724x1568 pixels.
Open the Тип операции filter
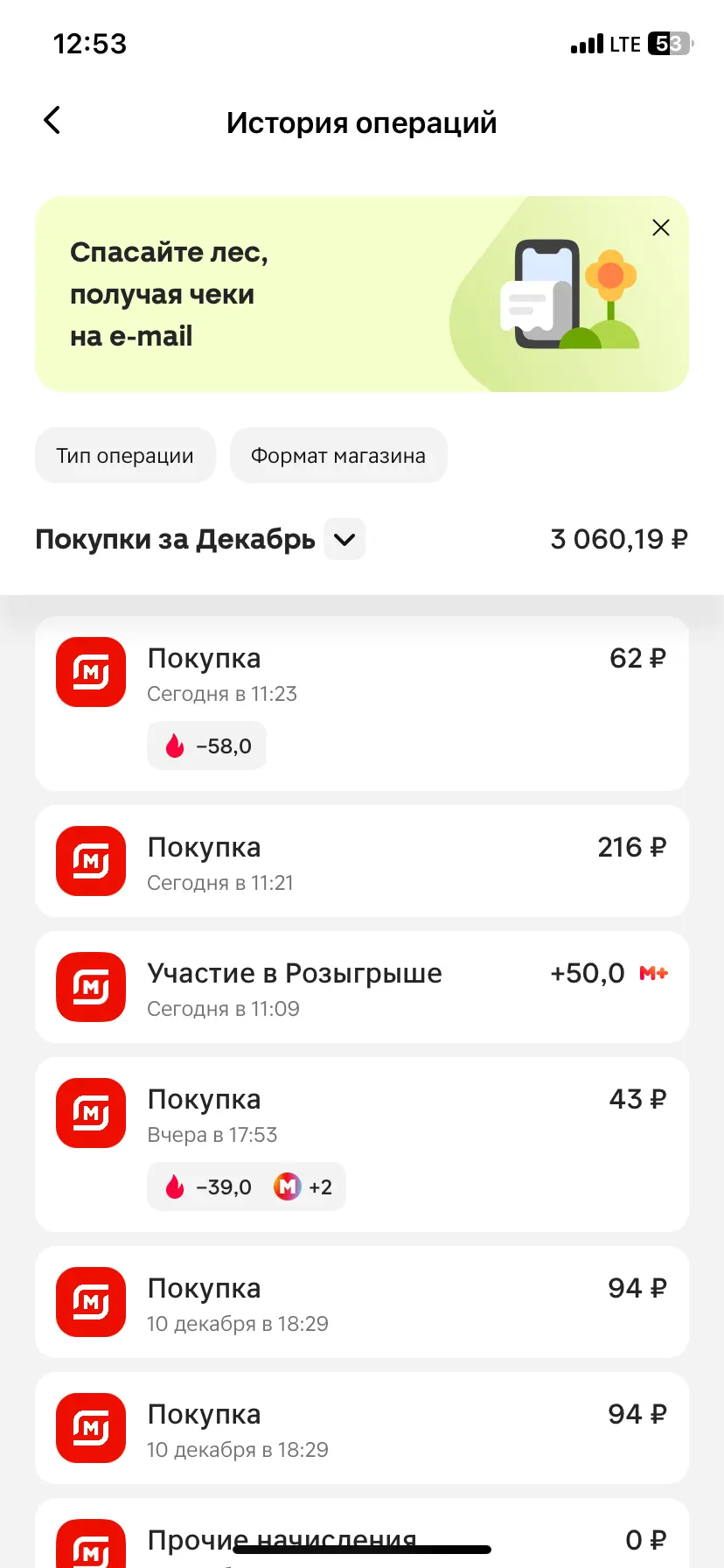[125, 455]
